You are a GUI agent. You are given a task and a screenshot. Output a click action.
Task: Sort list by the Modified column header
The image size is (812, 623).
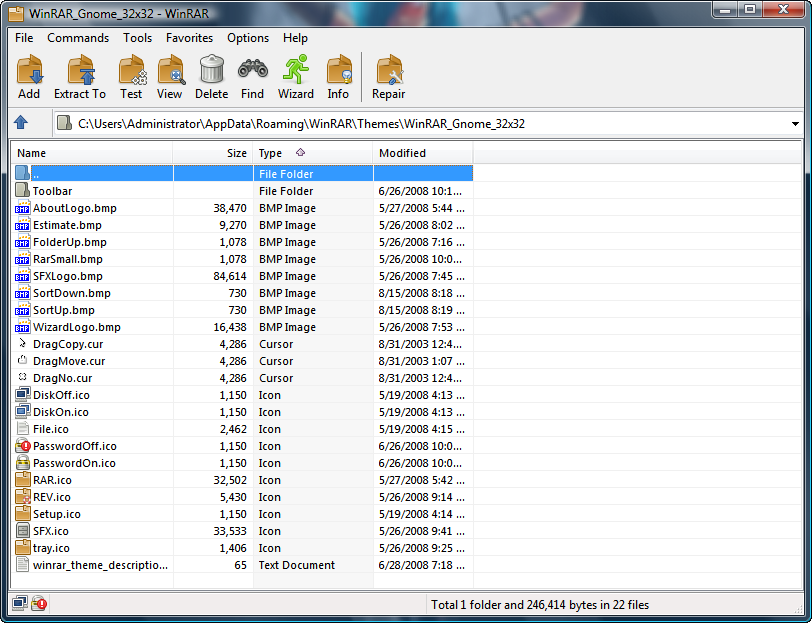tap(423, 153)
